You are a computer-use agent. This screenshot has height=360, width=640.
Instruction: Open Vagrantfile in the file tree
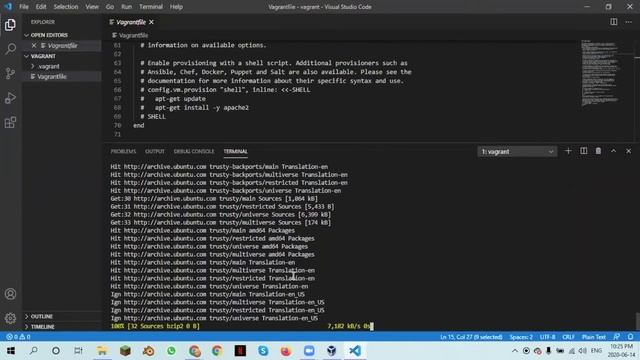tap(52, 76)
